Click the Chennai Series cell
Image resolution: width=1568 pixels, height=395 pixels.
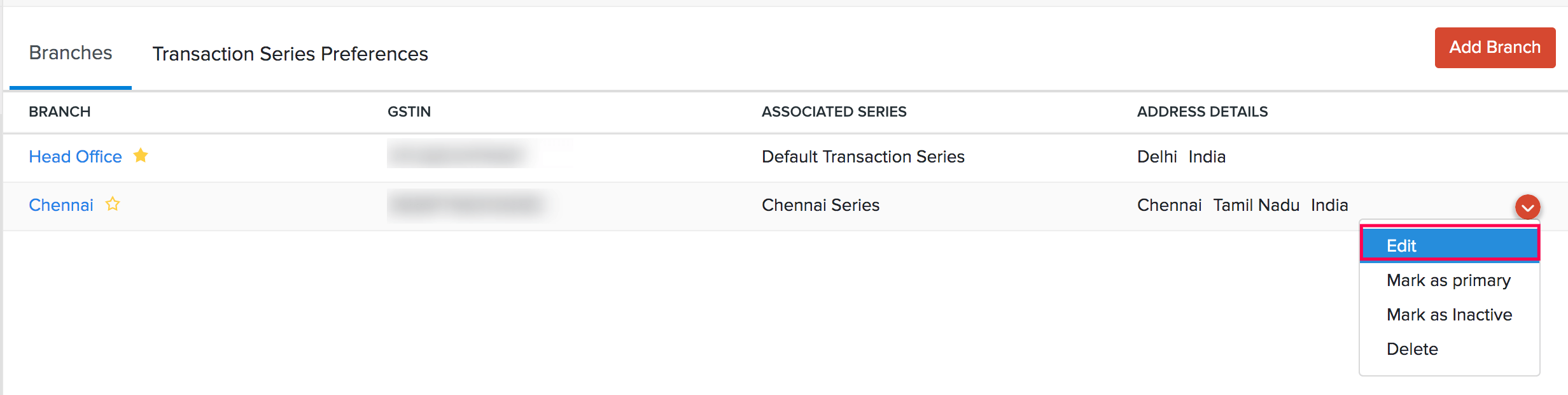820,205
